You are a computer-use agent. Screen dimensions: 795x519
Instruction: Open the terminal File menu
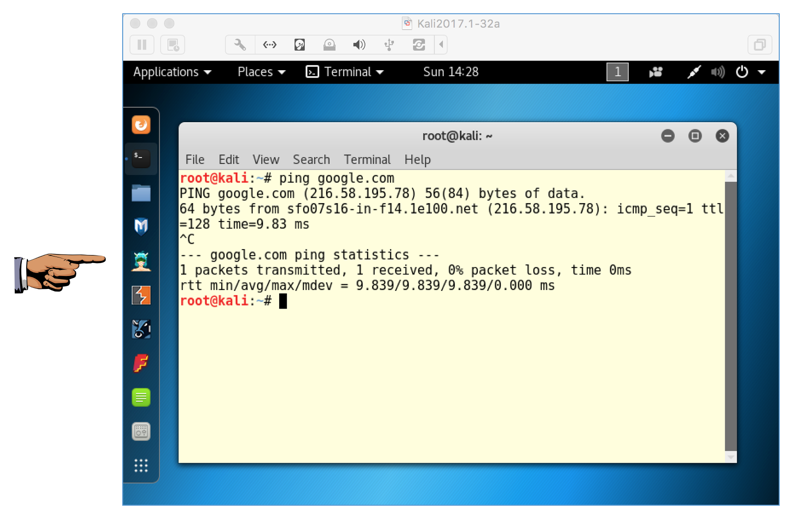[x=195, y=160]
